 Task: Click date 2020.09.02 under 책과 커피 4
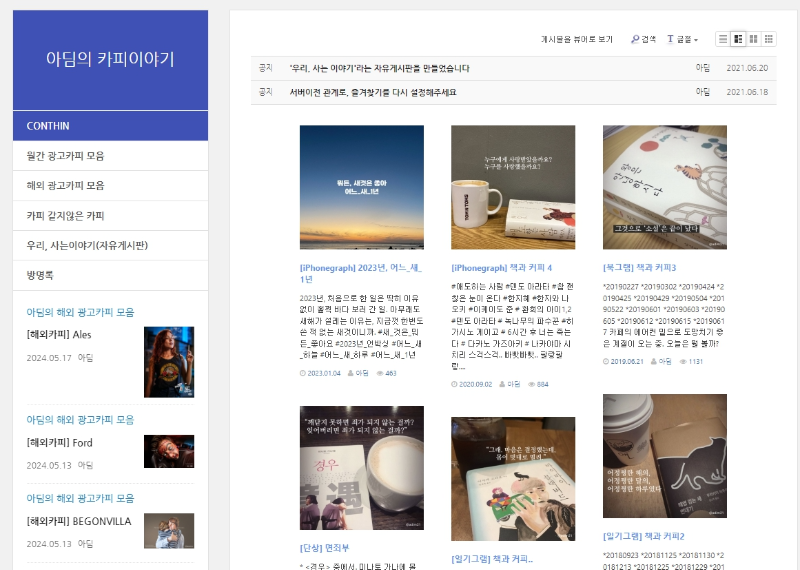point(471,384)
